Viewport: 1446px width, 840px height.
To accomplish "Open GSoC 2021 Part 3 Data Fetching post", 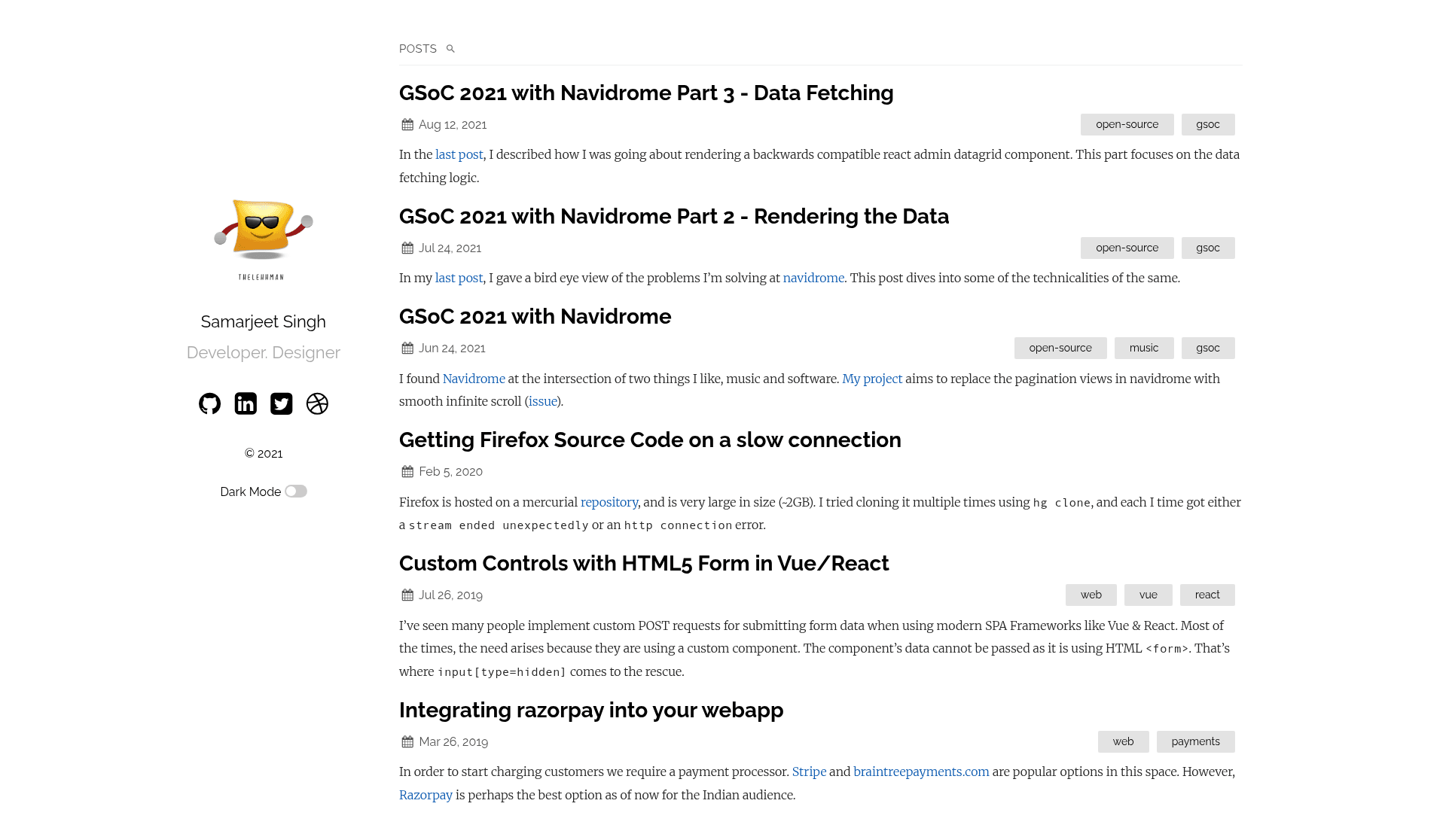I will click(x=646, y=93).
